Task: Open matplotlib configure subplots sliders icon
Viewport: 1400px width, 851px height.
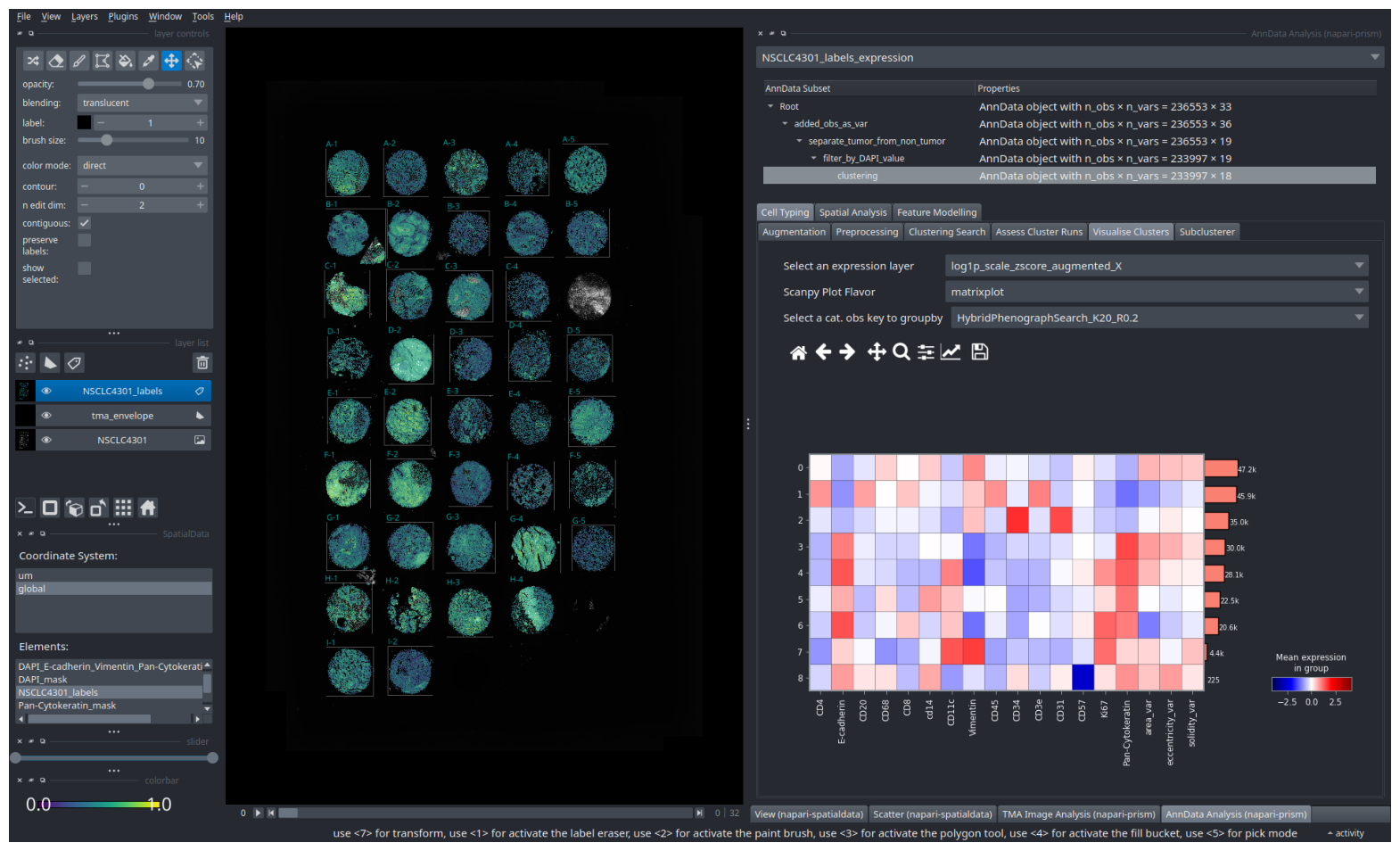Action: pyautogui.click(x=926, y=352)
